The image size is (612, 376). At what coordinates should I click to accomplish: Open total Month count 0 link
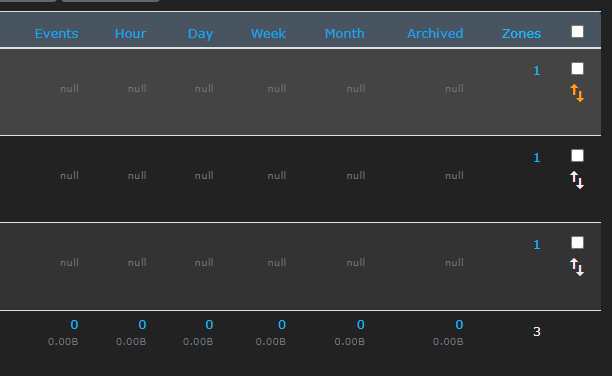[x=361, y=325]
